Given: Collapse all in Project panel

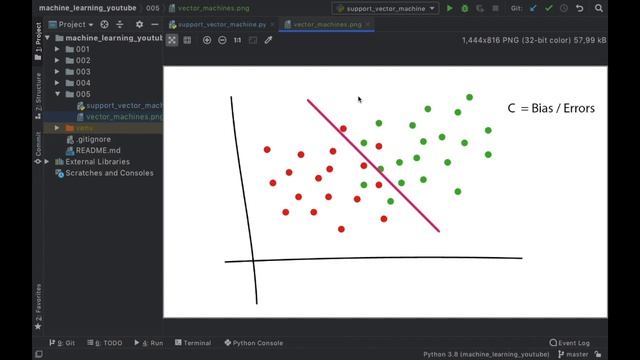Looking at the screenshot, I should [120, 24].
